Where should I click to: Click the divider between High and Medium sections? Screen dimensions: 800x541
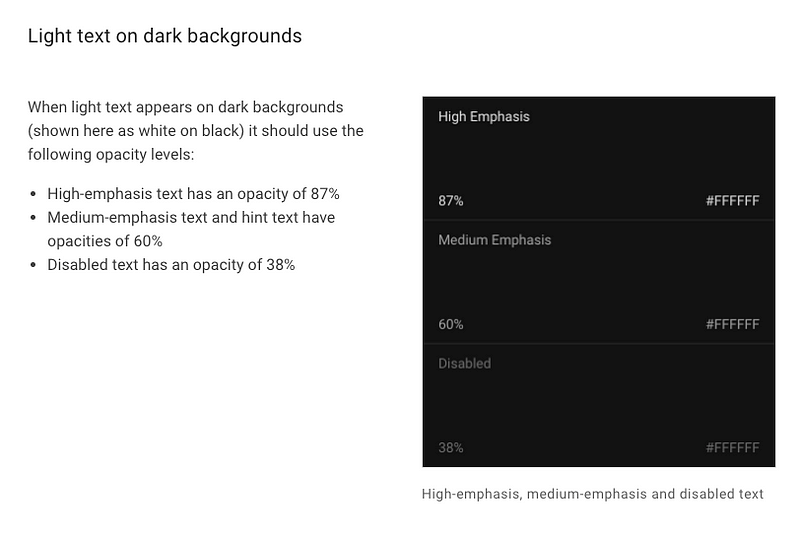(x=599, y=220)
